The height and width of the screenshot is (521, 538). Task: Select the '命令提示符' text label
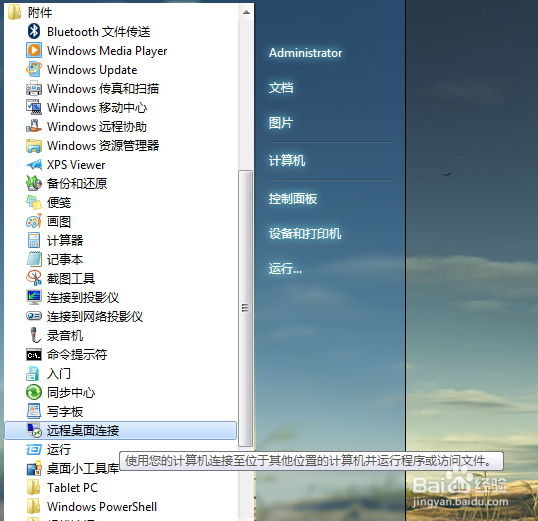pyautogui.click(x=77, y=355)
